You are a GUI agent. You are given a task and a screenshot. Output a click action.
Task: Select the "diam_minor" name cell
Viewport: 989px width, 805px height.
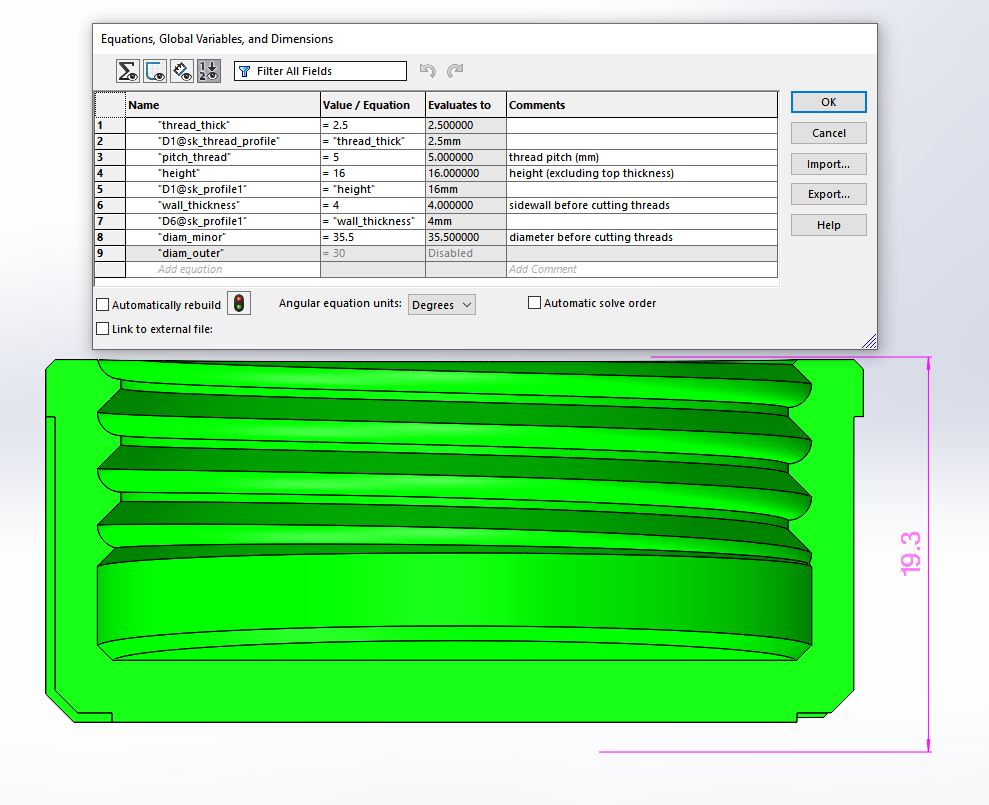tap(223, 237)
